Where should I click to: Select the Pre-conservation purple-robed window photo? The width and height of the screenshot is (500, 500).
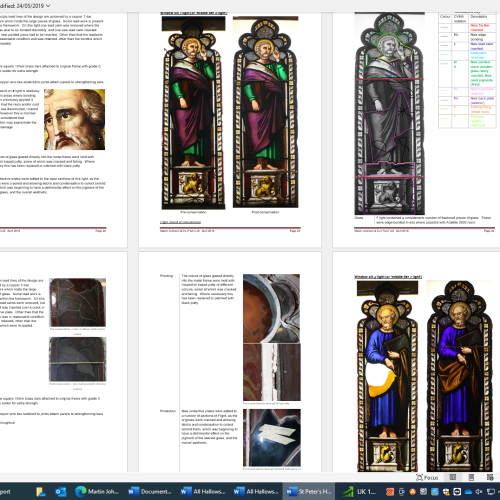[x=193, y=113]
